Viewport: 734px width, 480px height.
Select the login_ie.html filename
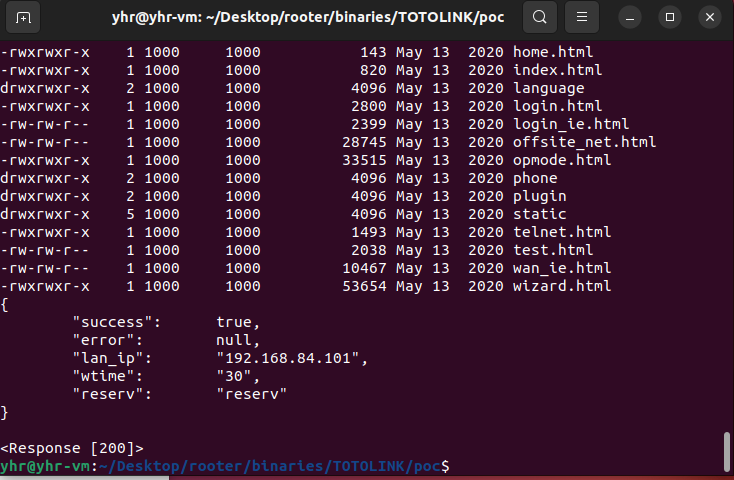(571, 124)
